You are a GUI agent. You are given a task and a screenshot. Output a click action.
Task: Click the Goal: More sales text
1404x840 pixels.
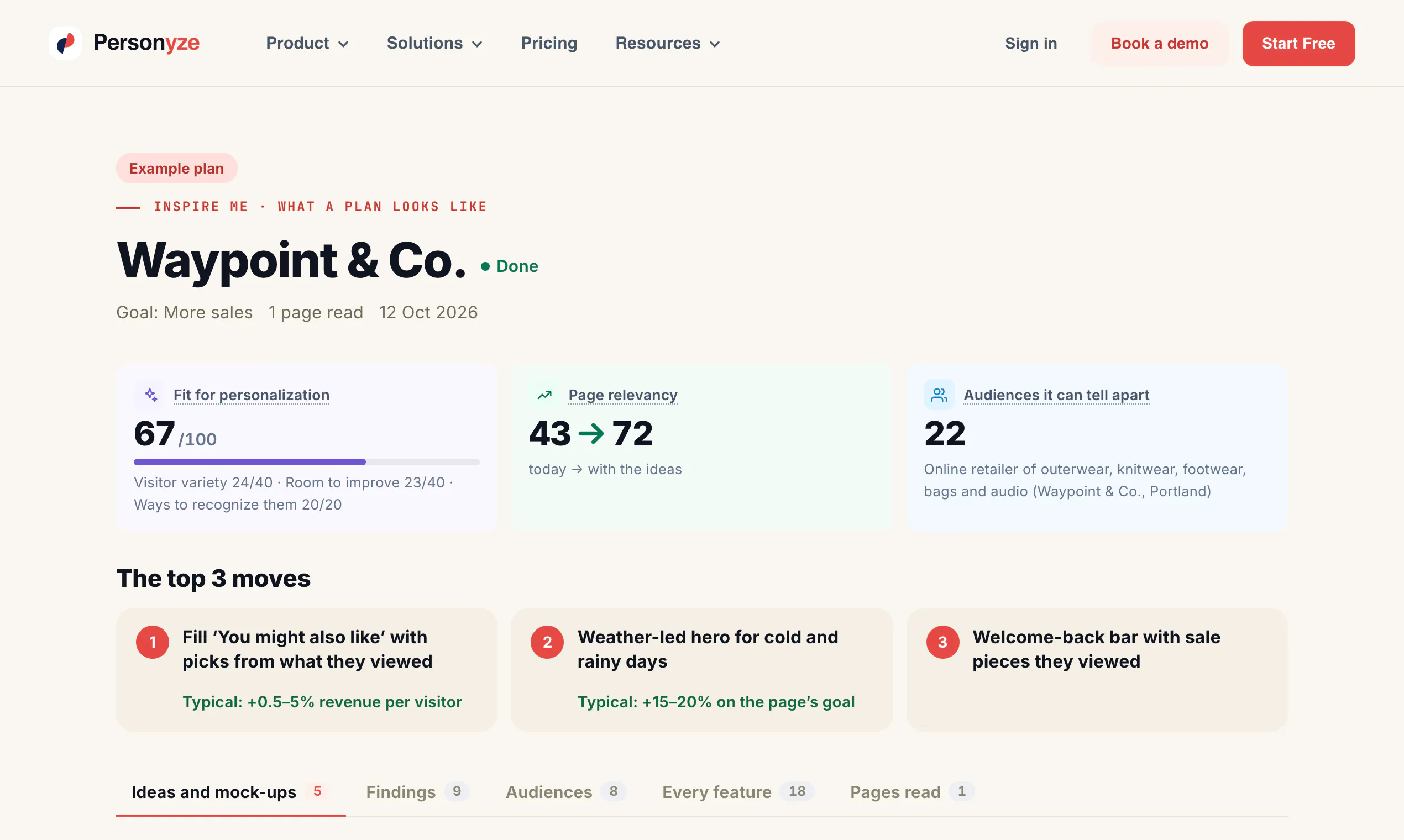[185, 312]
